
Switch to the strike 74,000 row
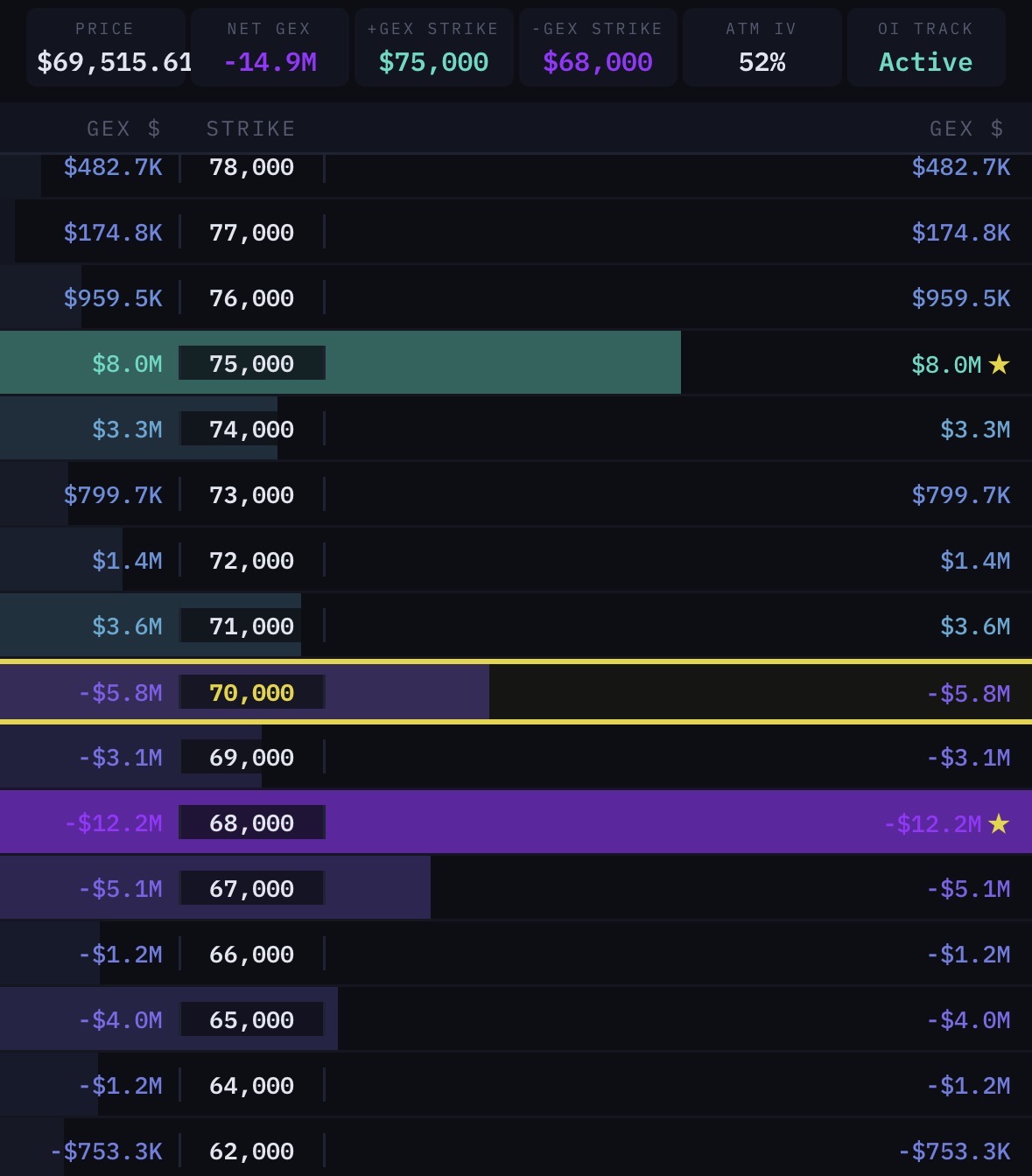(x=516, y=429)
